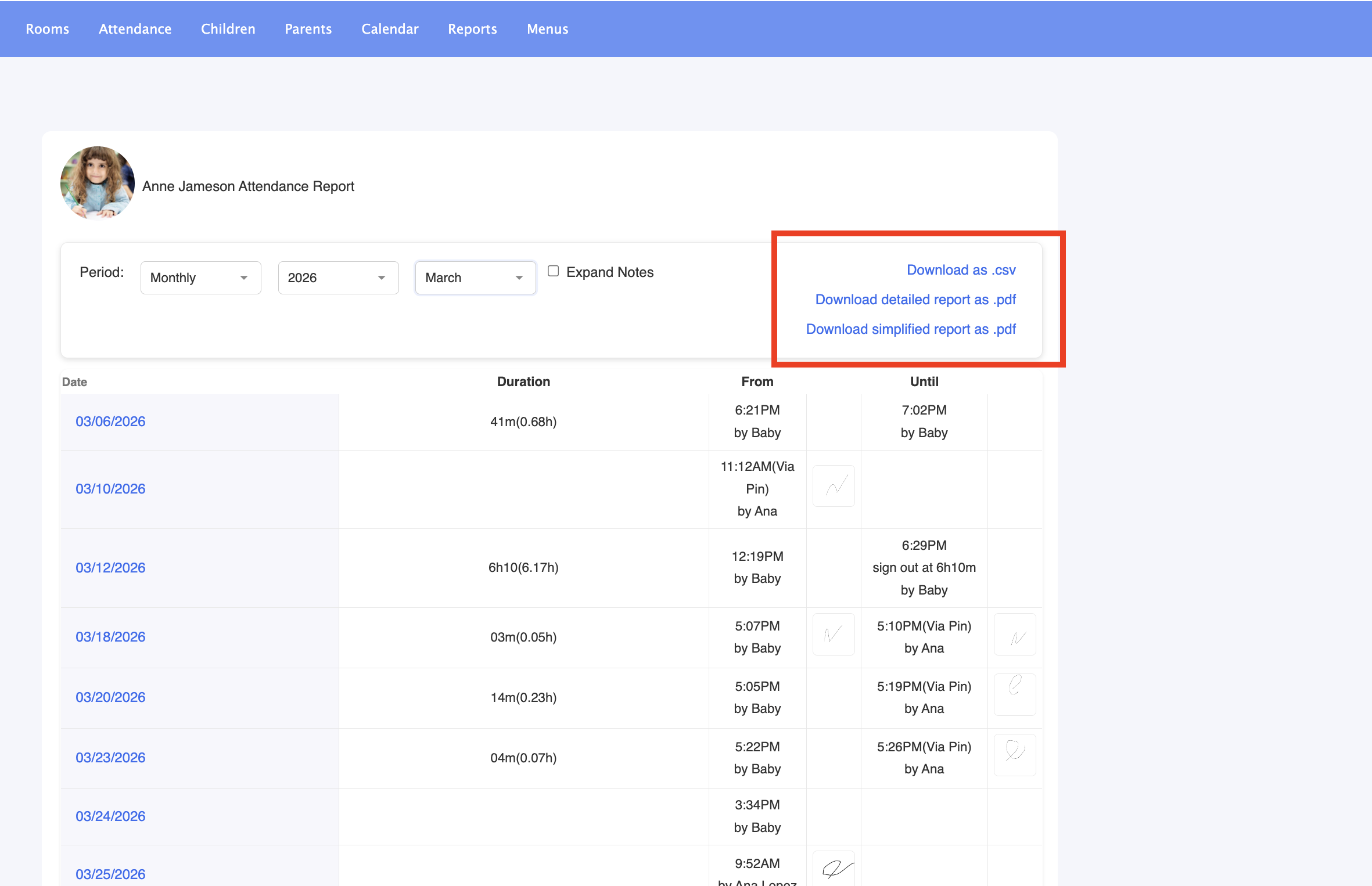This screenshot has height=886, width=1372.
Task: Open the Reports menu
Action: [472, 29]
